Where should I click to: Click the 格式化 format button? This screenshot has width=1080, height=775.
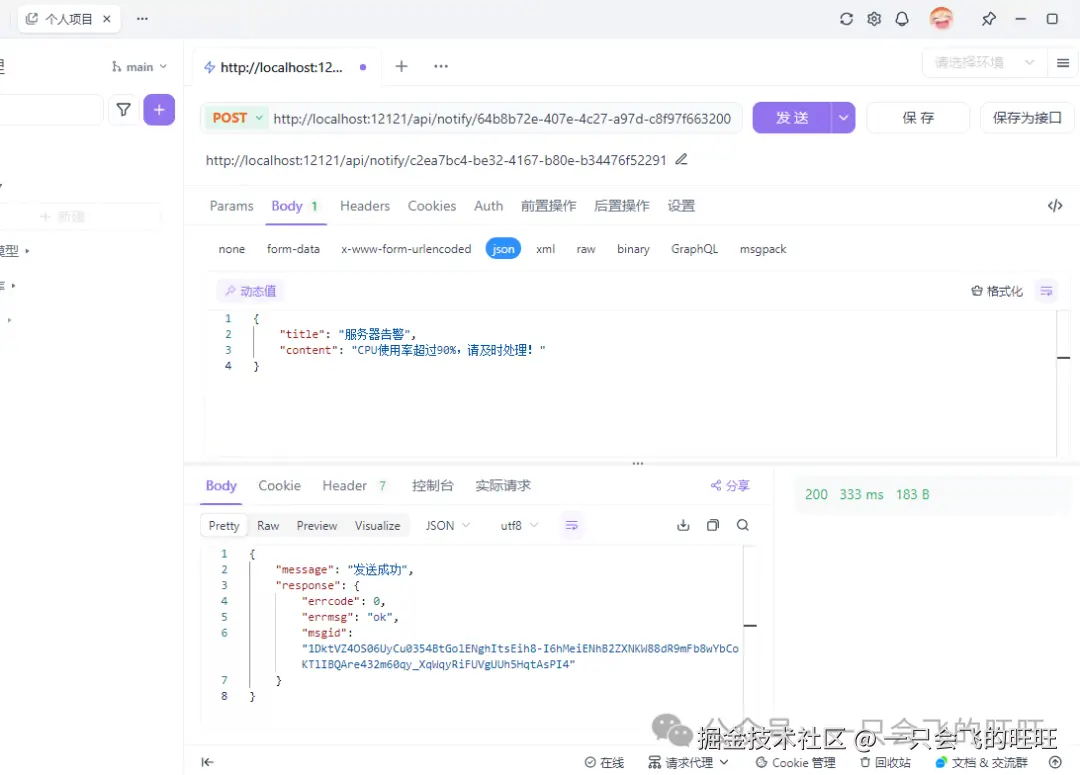[x=997, y=291]
